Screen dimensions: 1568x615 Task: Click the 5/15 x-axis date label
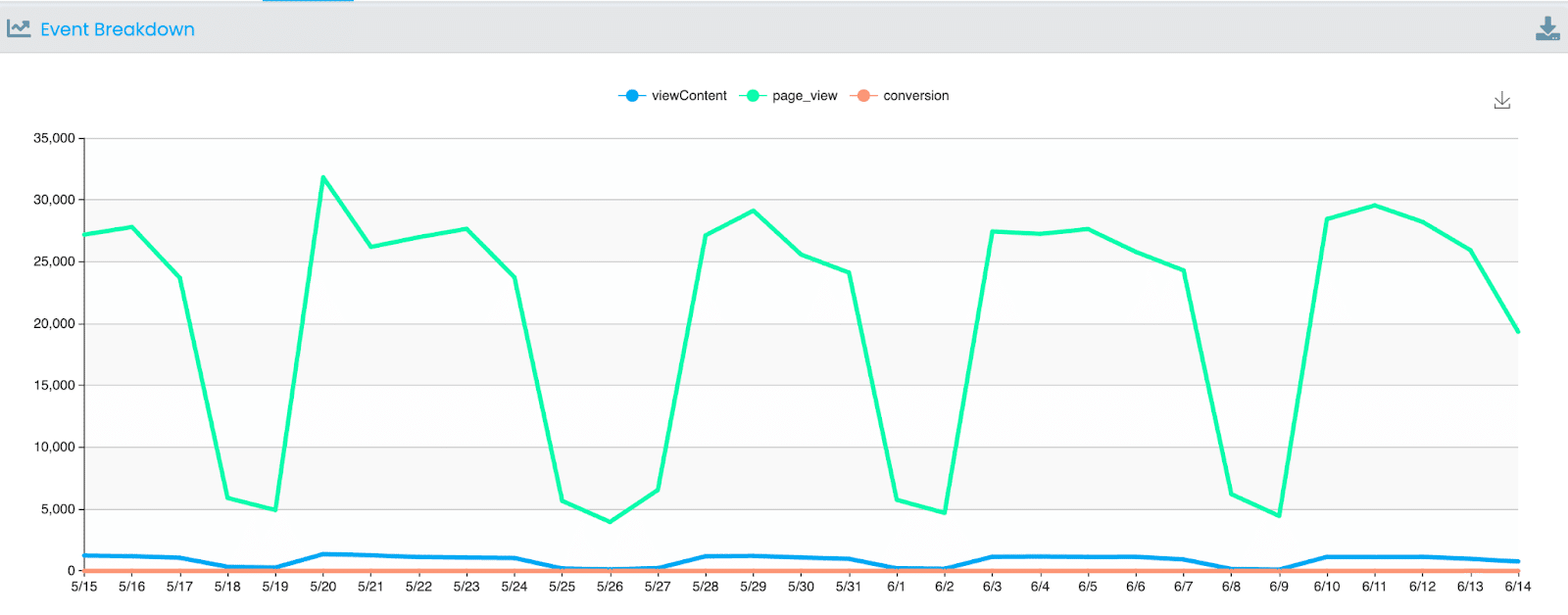(84, 587)
